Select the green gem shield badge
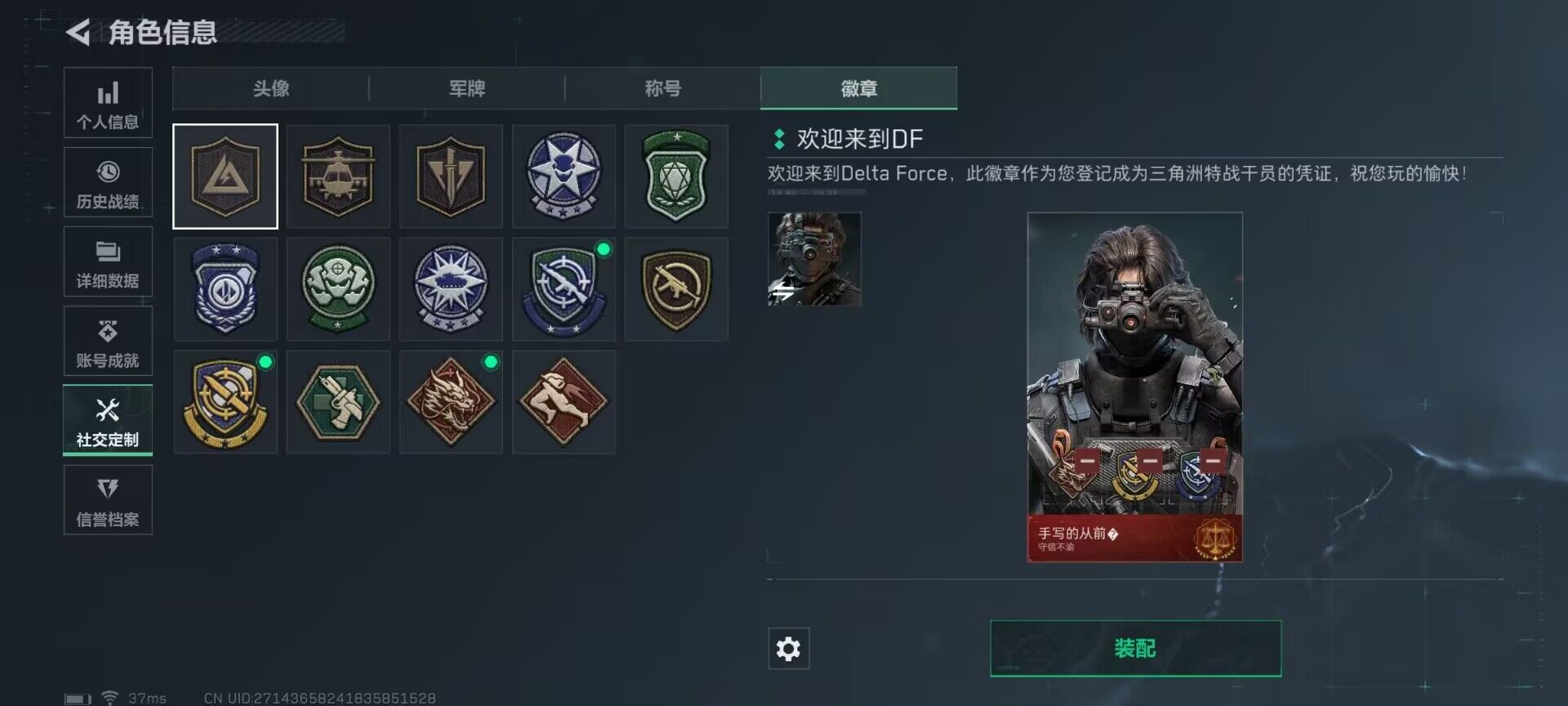 pyautogui.click(x=676, y=176)
